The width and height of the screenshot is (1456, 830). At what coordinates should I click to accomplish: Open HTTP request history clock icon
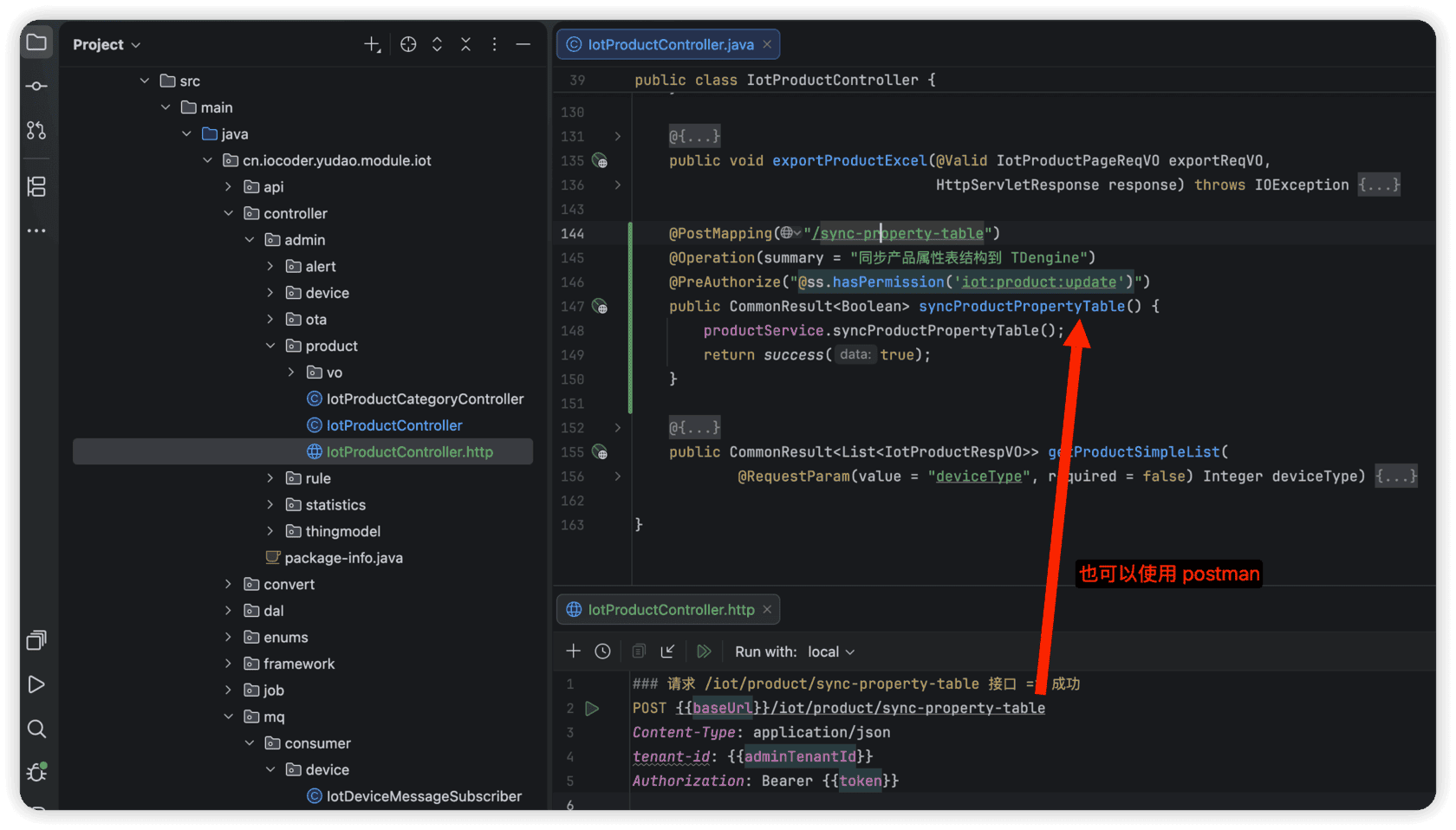pyautogui.click(x=602, y=652)
